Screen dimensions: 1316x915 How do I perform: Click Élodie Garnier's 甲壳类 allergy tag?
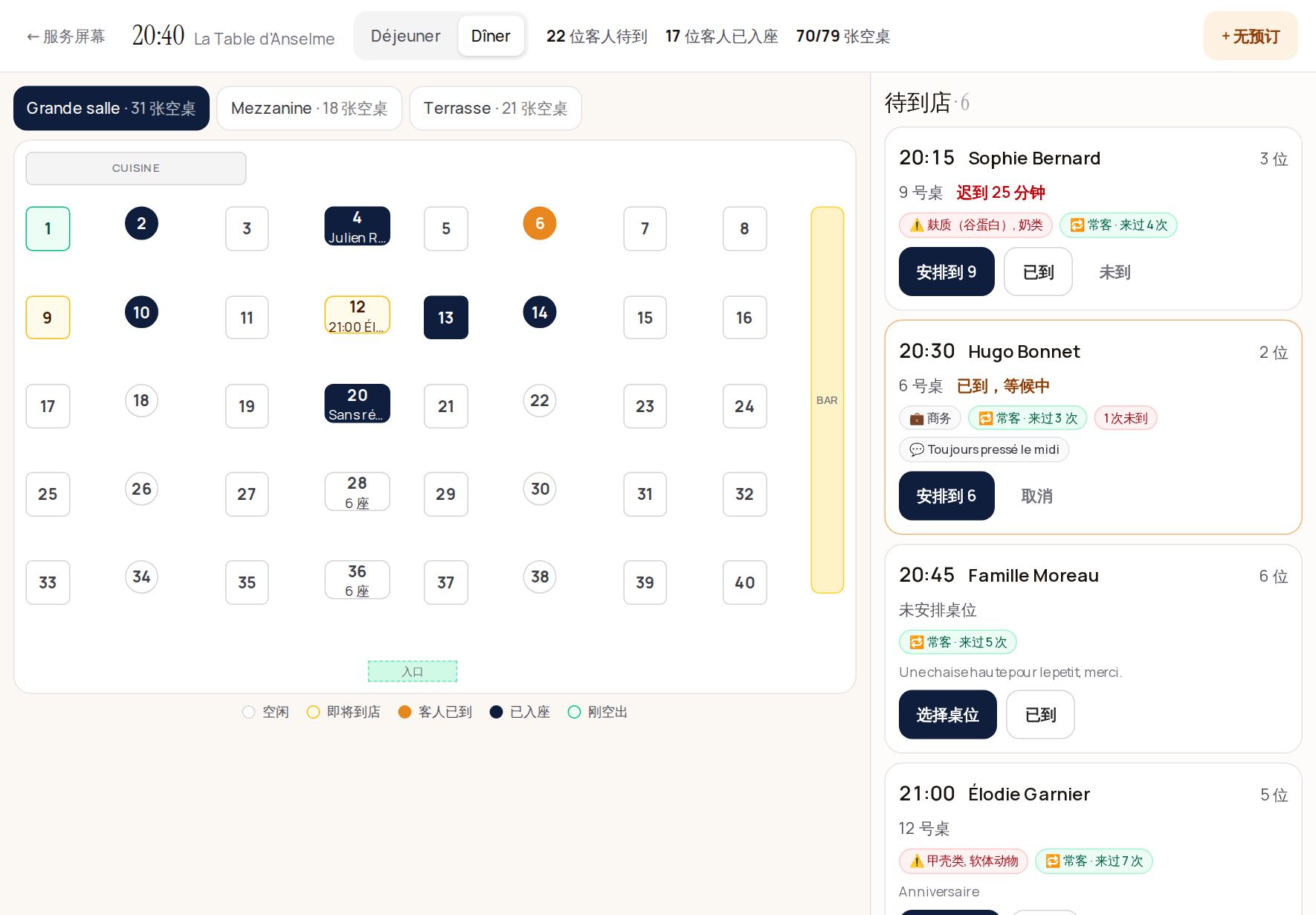[964, 861]
